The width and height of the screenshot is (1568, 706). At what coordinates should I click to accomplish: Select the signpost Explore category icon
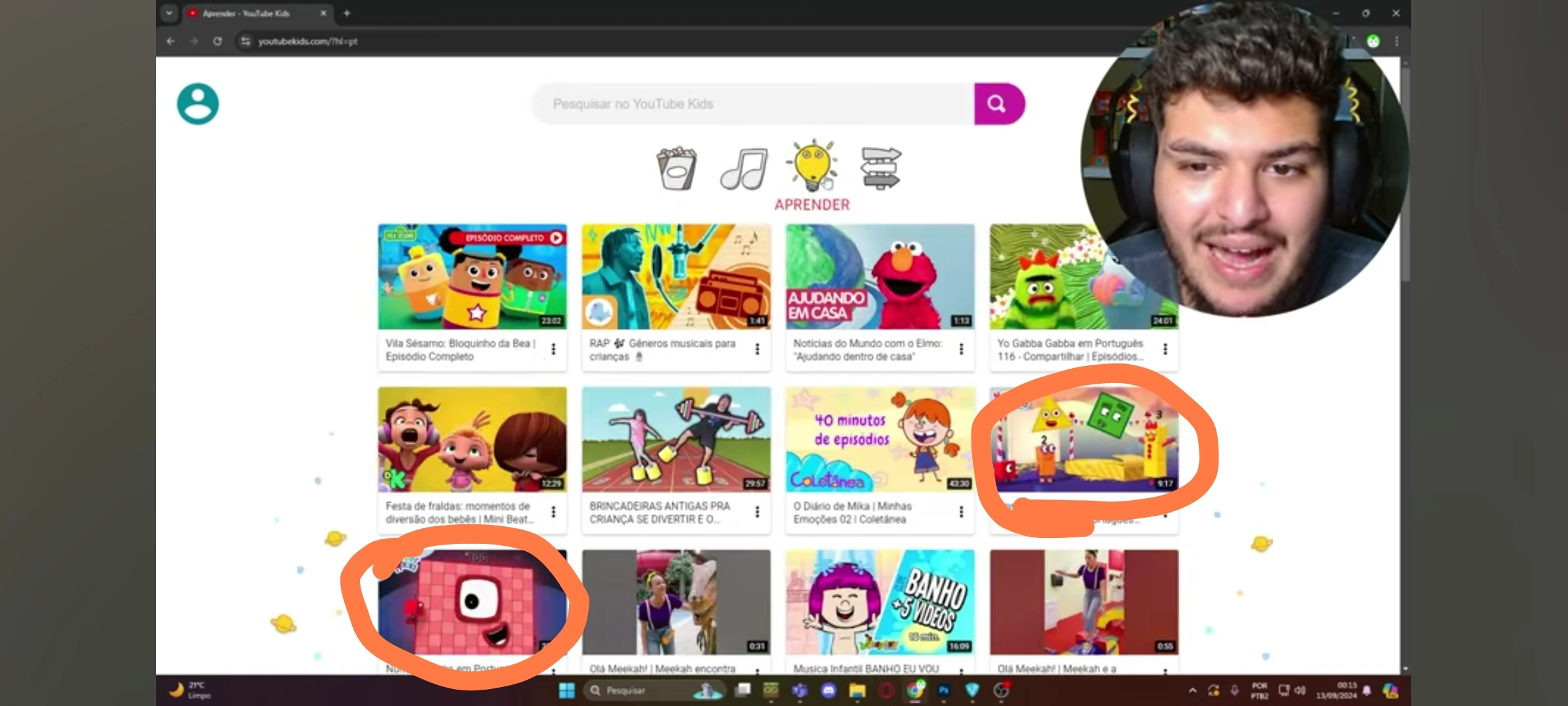click(880, 169)
